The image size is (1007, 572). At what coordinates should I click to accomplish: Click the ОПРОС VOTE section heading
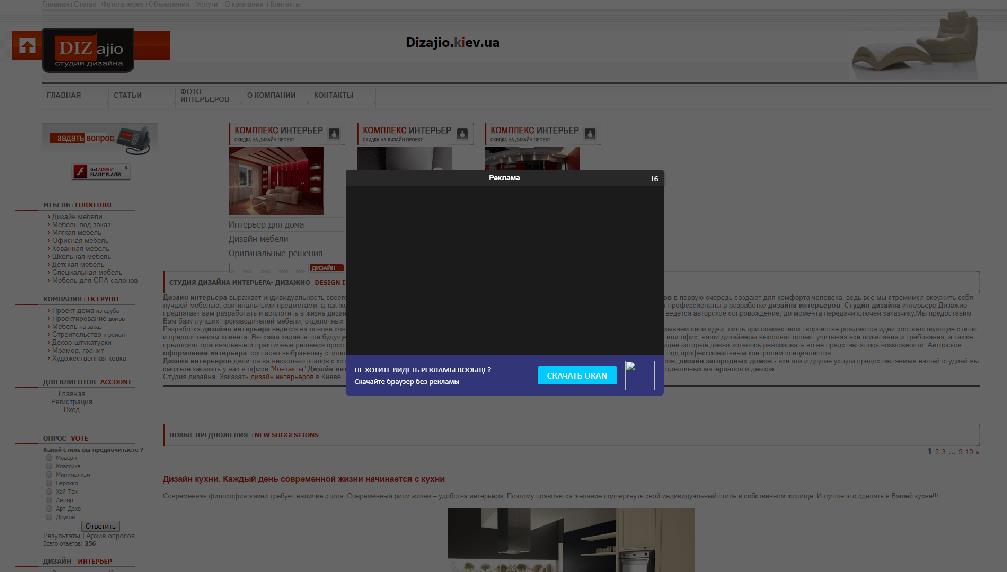(x=66, y=438)
